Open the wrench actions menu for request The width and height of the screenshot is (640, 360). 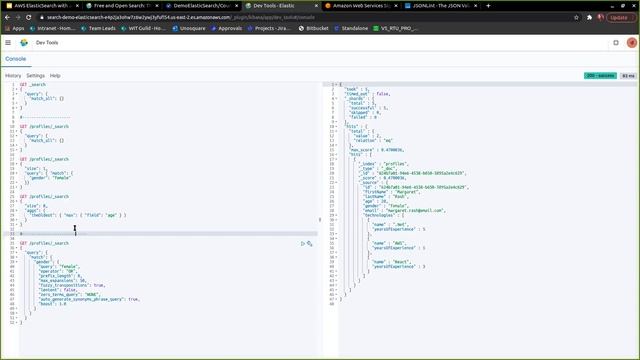310,244
